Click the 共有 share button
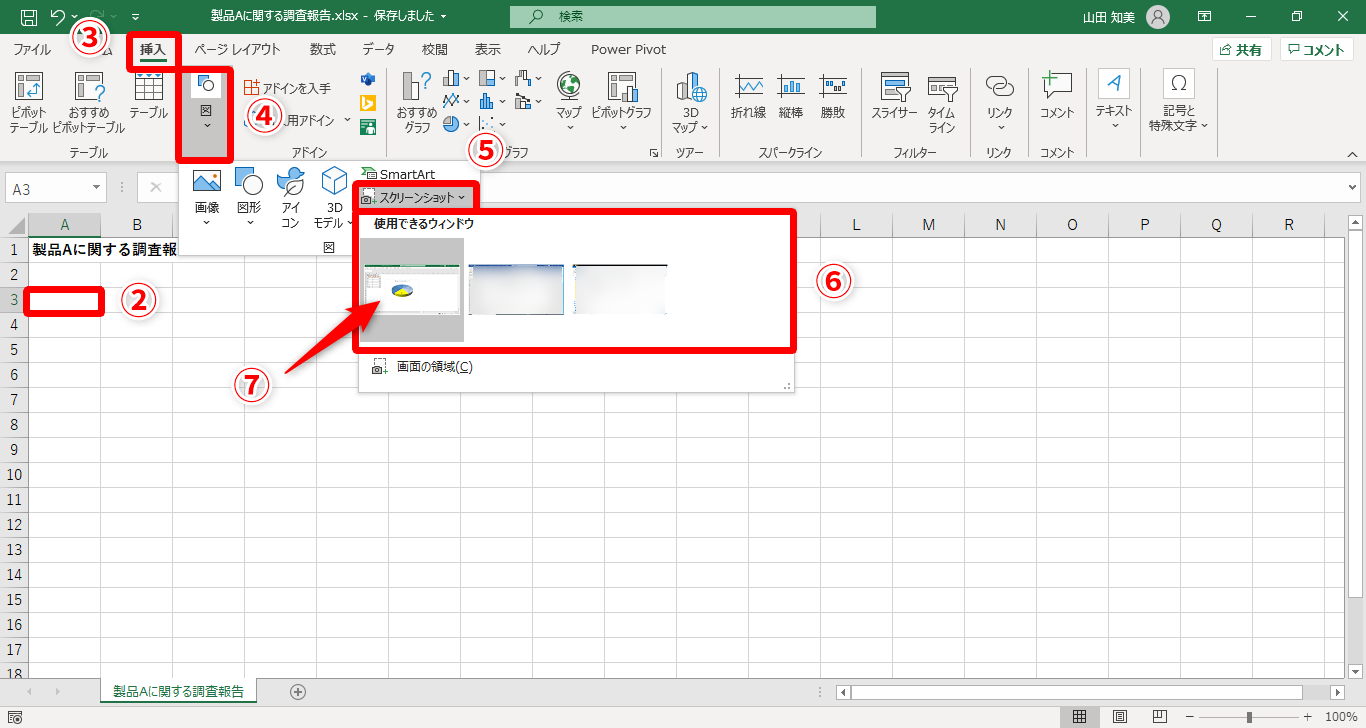 (1241, 49)
